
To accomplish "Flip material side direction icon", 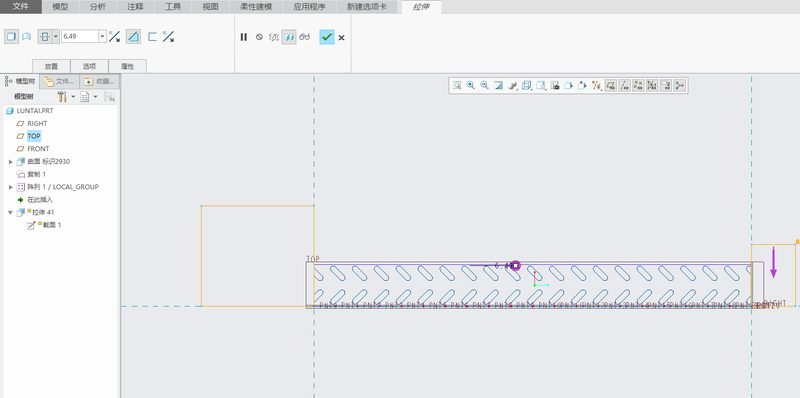I will 168,37.
